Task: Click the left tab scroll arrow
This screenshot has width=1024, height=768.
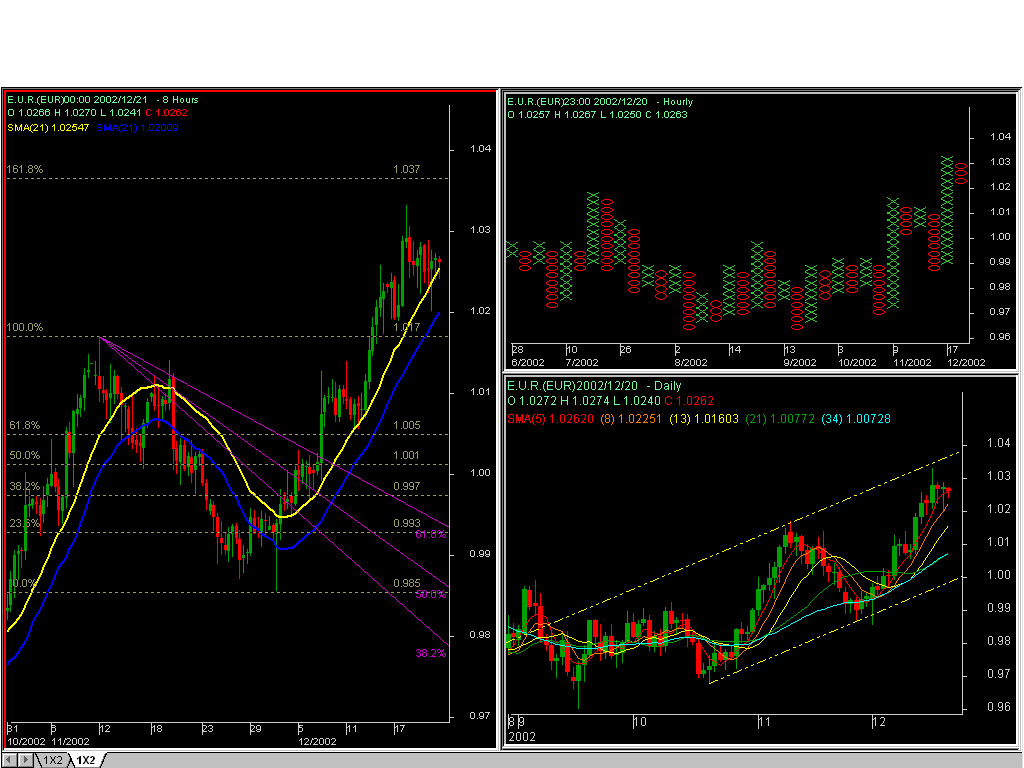Action: (x=11, y=760)
